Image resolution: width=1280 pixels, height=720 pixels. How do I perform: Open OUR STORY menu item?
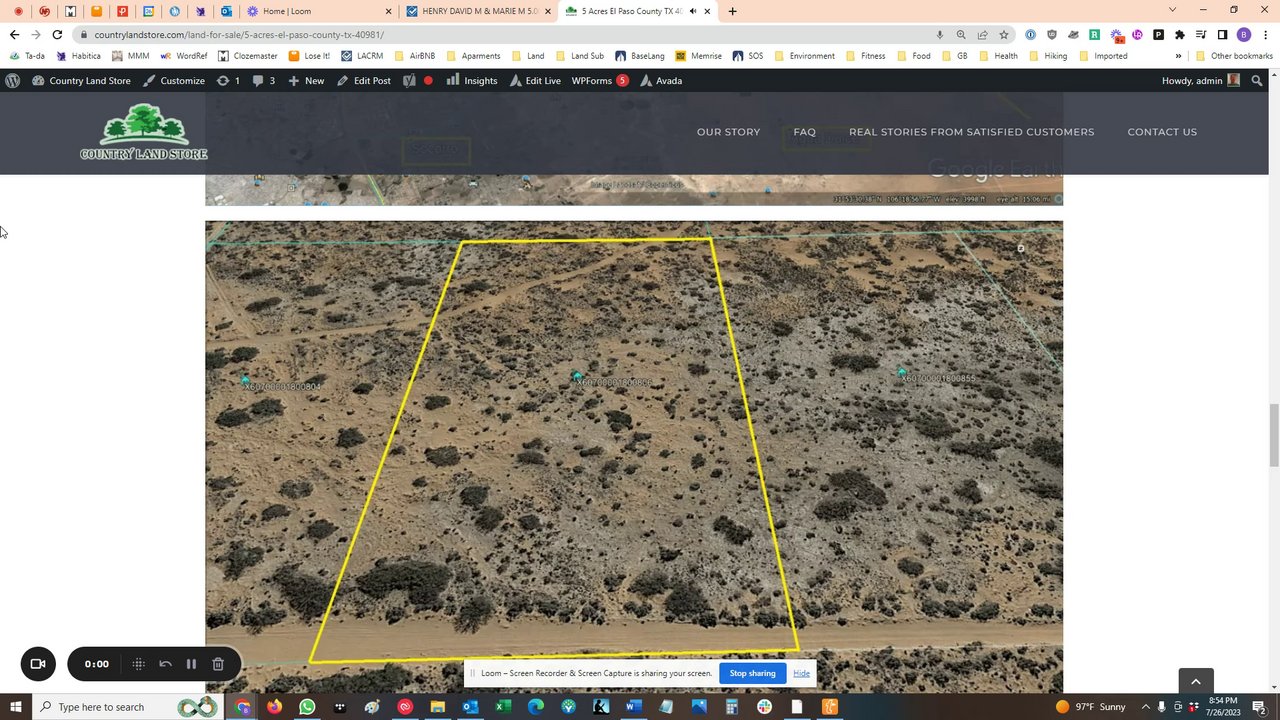click(x=728, y=132)
